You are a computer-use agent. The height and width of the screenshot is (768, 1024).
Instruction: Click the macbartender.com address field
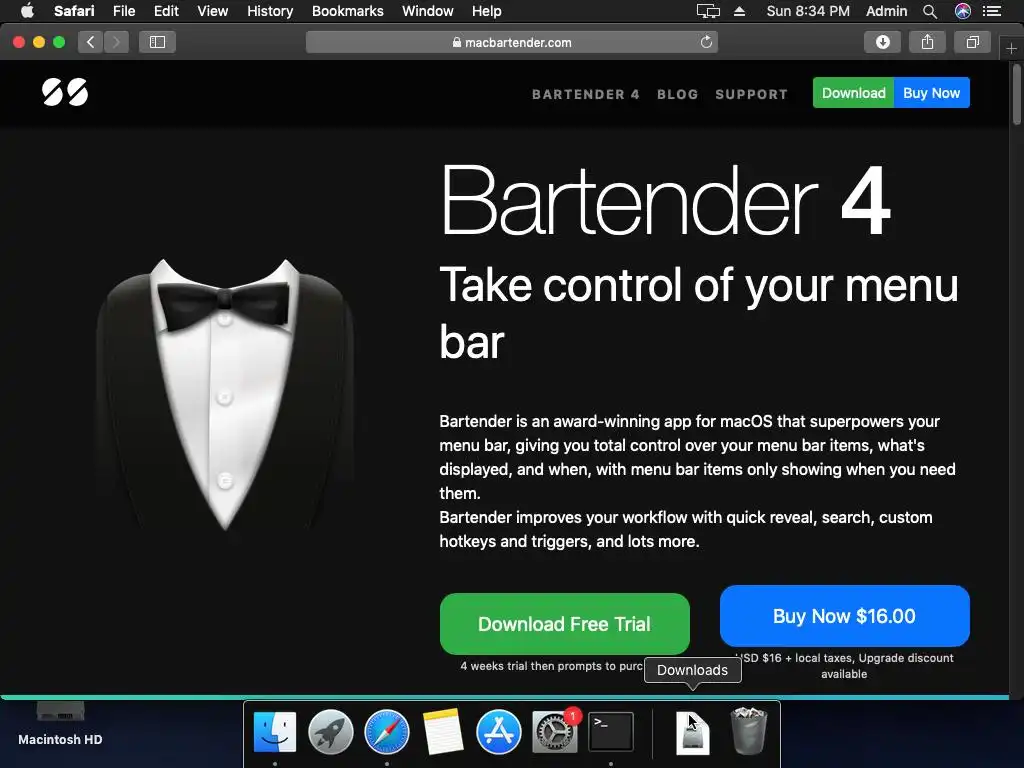click(512, 42)
